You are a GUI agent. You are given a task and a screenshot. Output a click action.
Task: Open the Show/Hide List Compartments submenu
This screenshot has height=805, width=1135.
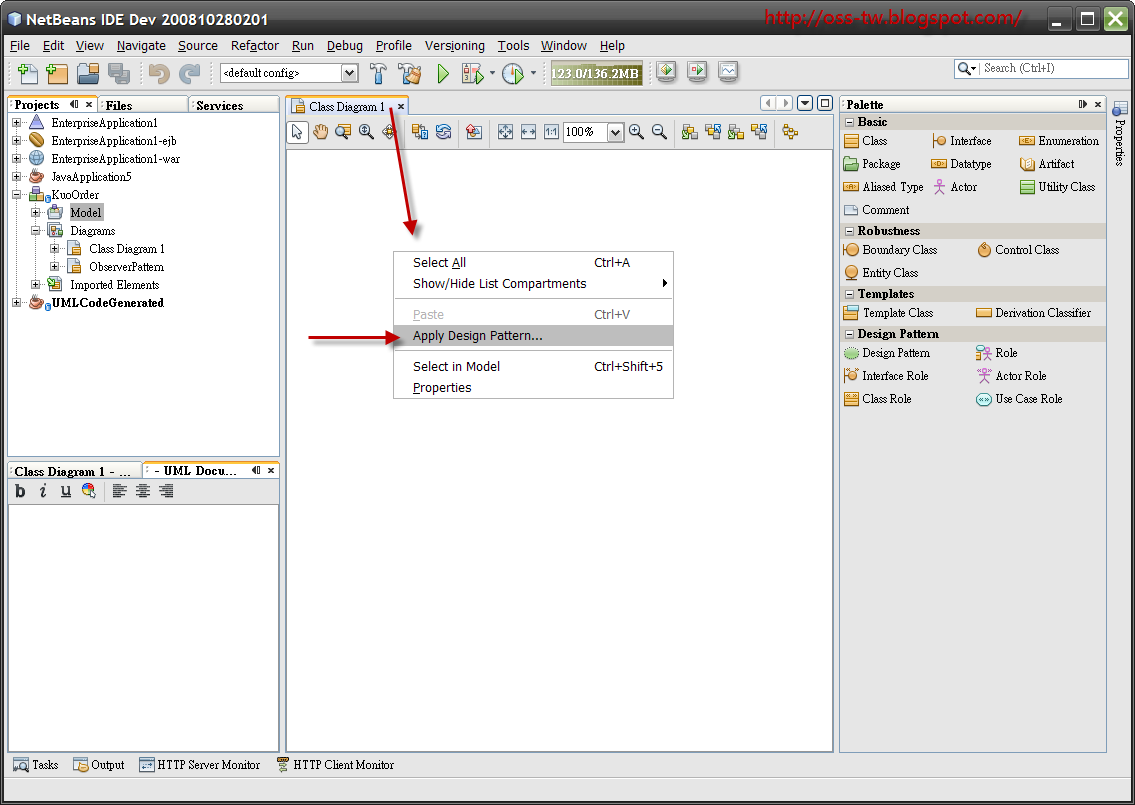(533, 284)
